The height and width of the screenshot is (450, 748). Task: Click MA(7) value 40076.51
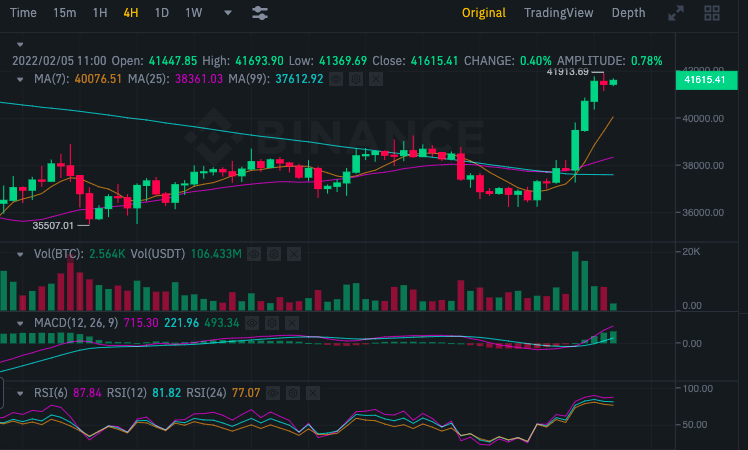pyautogui.click(x=98, y=79)
